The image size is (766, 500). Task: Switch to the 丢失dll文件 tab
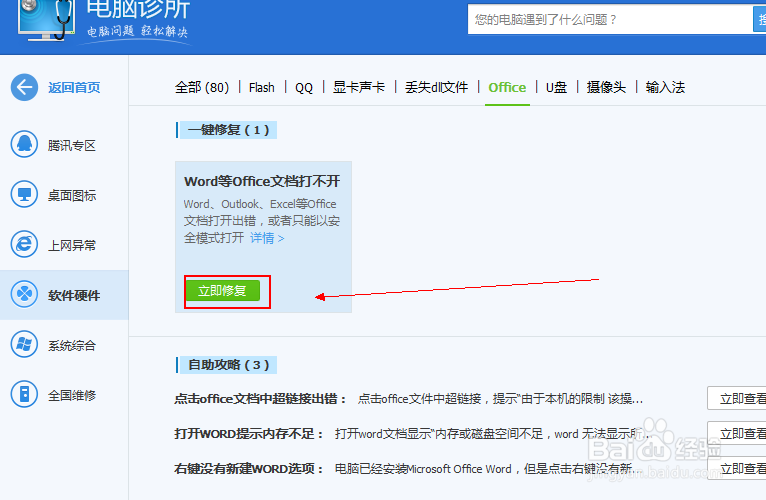coord(436,87)
